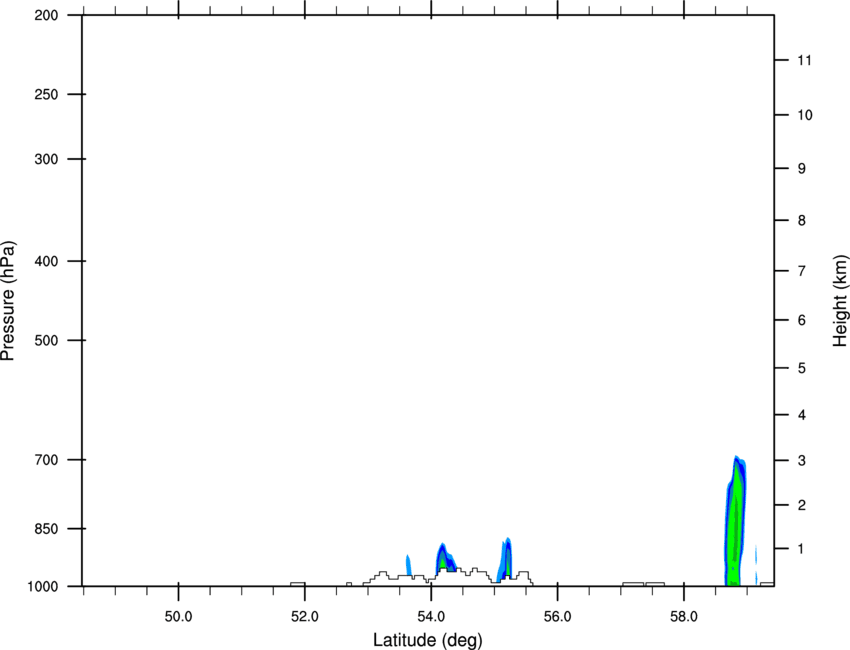
Task: Click pressure tick label '400'
Action: pos(46,261)
